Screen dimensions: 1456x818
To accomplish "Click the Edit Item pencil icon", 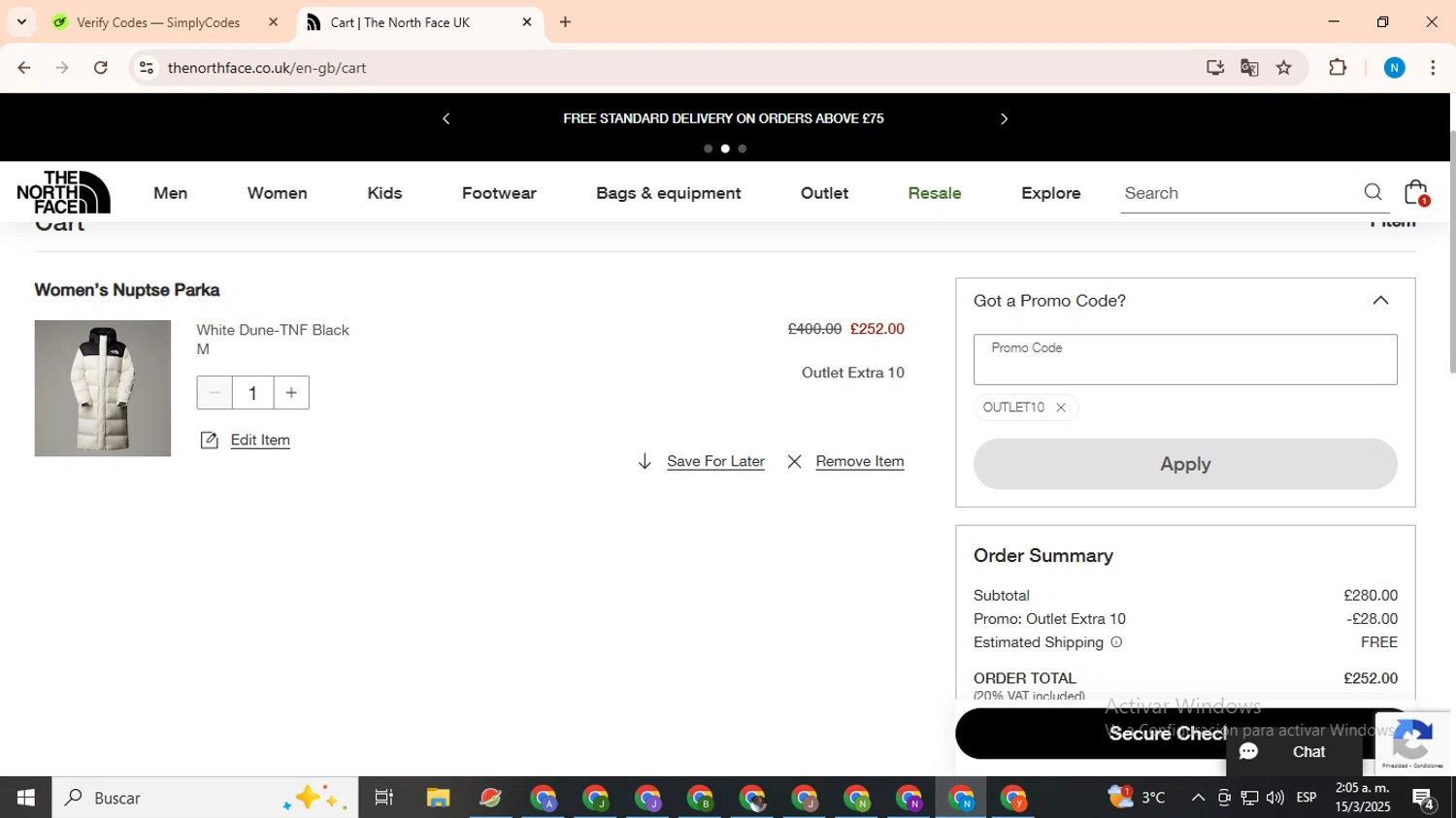I will [209, 441].
